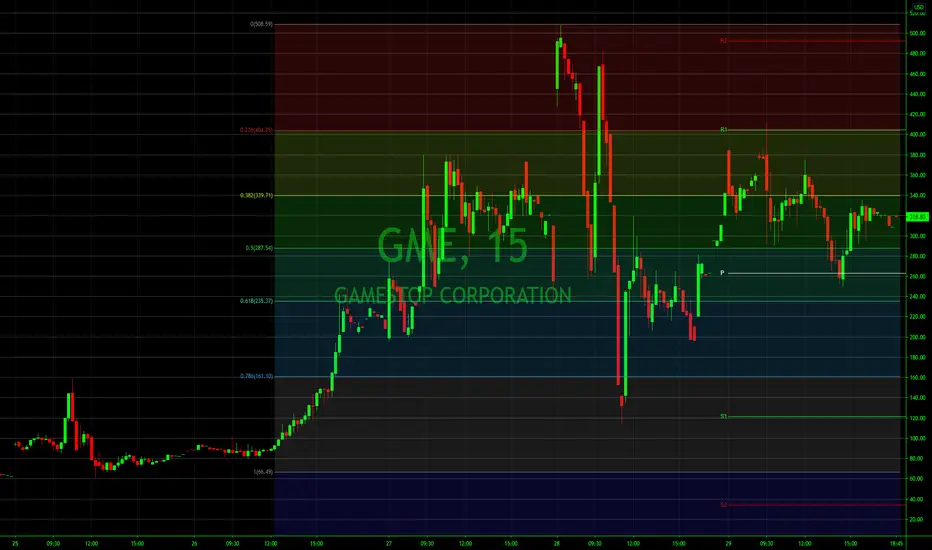Click the 60.00 price axis label
The image size is (932, 550).
(x=917, y=479)
